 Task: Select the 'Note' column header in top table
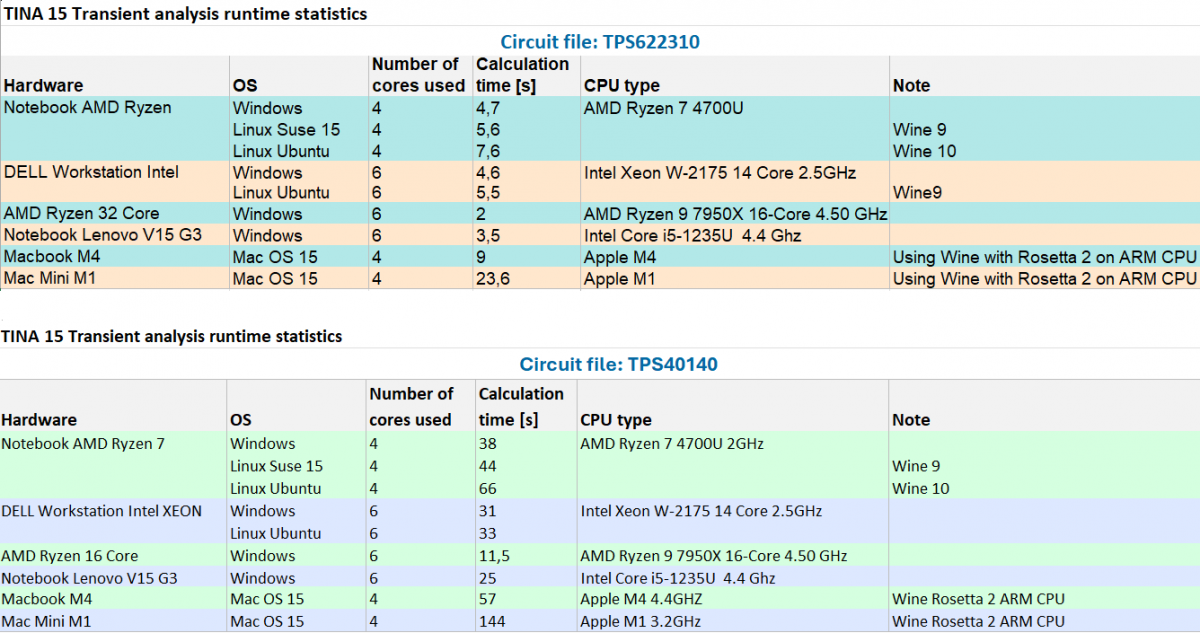tap(911, 86)
